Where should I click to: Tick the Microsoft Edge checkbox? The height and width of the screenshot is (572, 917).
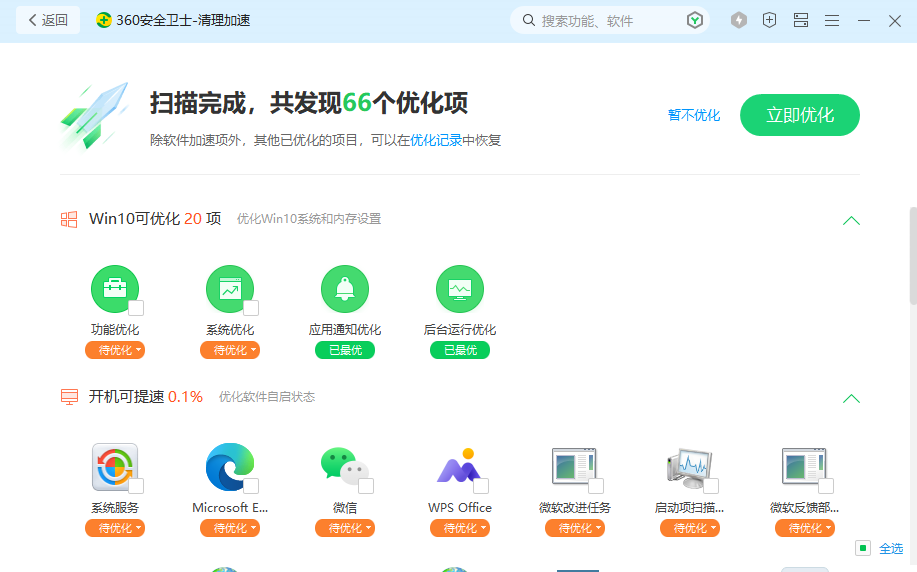click(251, 486)
